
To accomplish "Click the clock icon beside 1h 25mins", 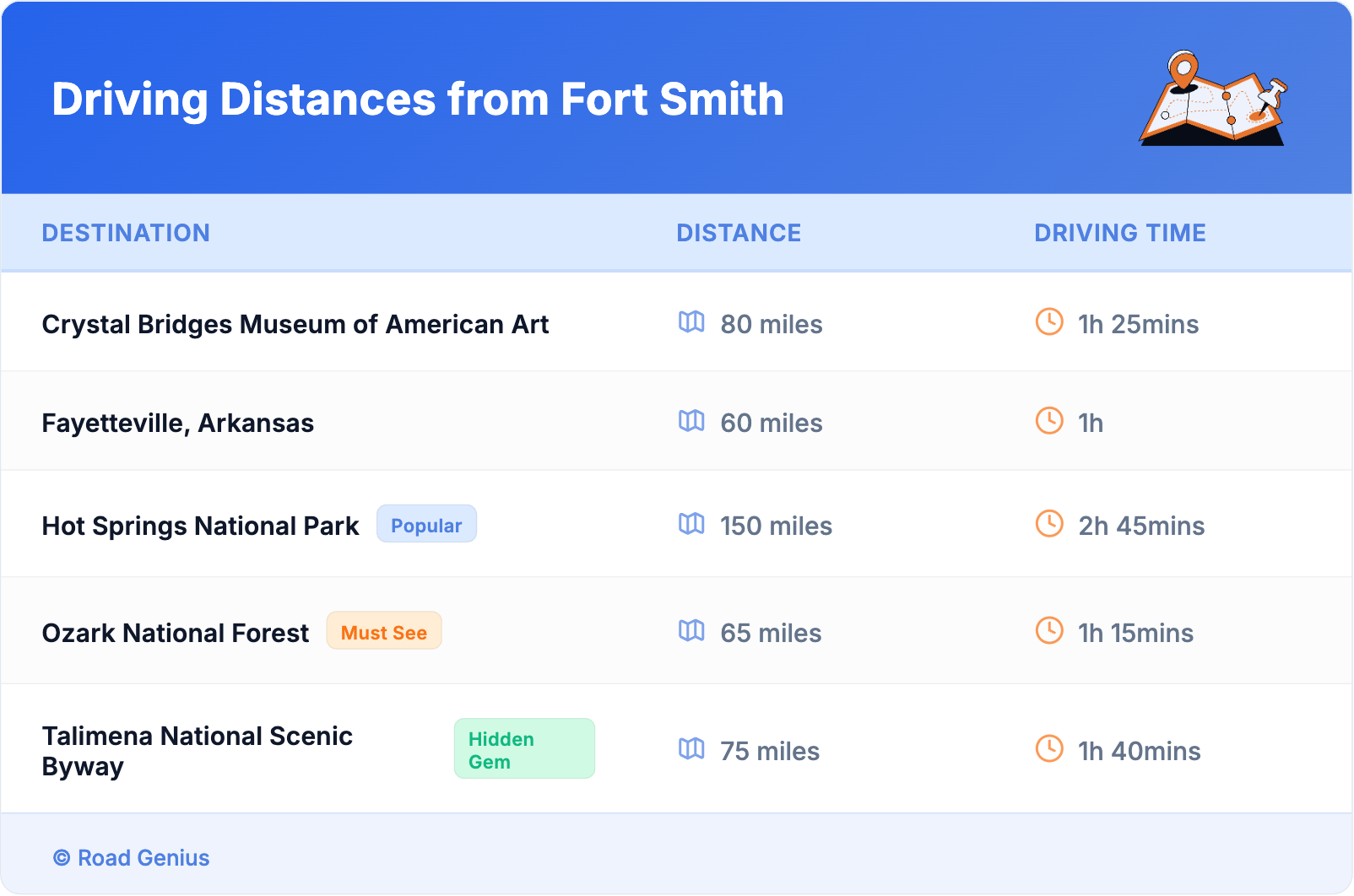I will pyautogui.click(x=1049, y=322).
